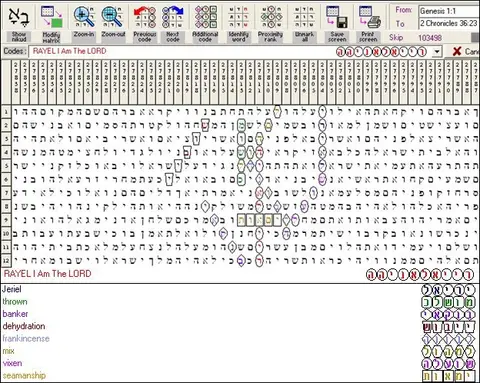Image resolution: width=480 pixels, height=383 pixels.
Task: Expand the Codes dropdown arrow
Action: coord(437,52)
